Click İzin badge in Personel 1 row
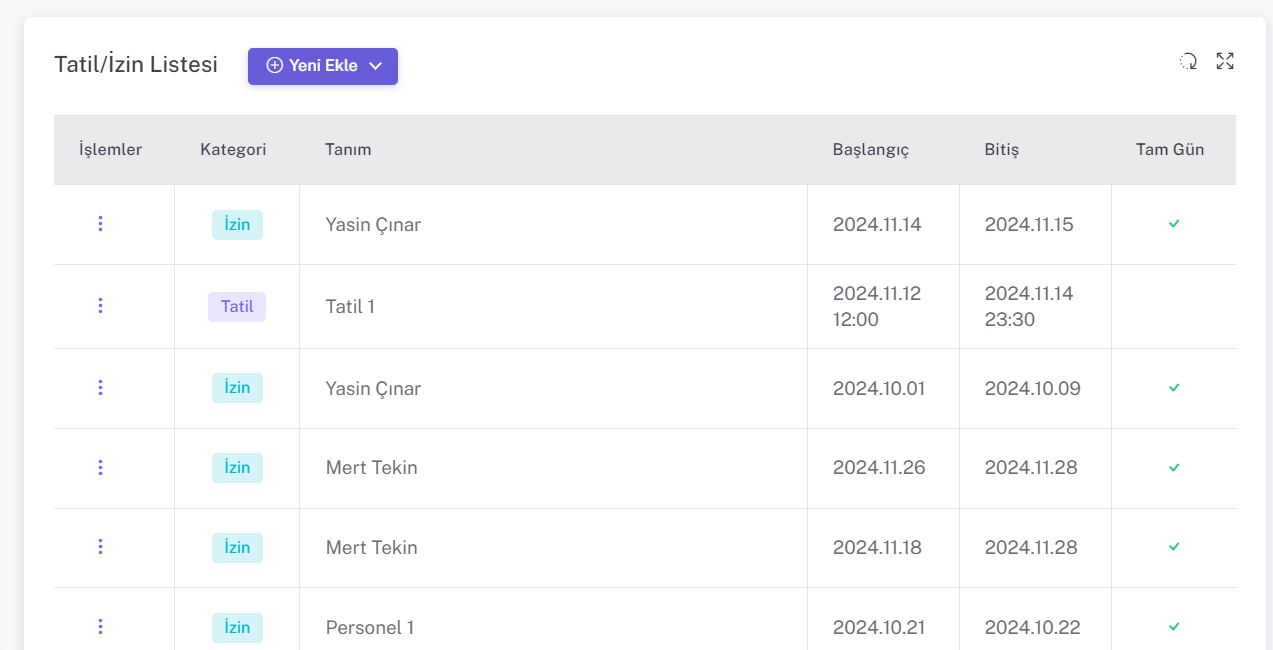 [237, 627]
